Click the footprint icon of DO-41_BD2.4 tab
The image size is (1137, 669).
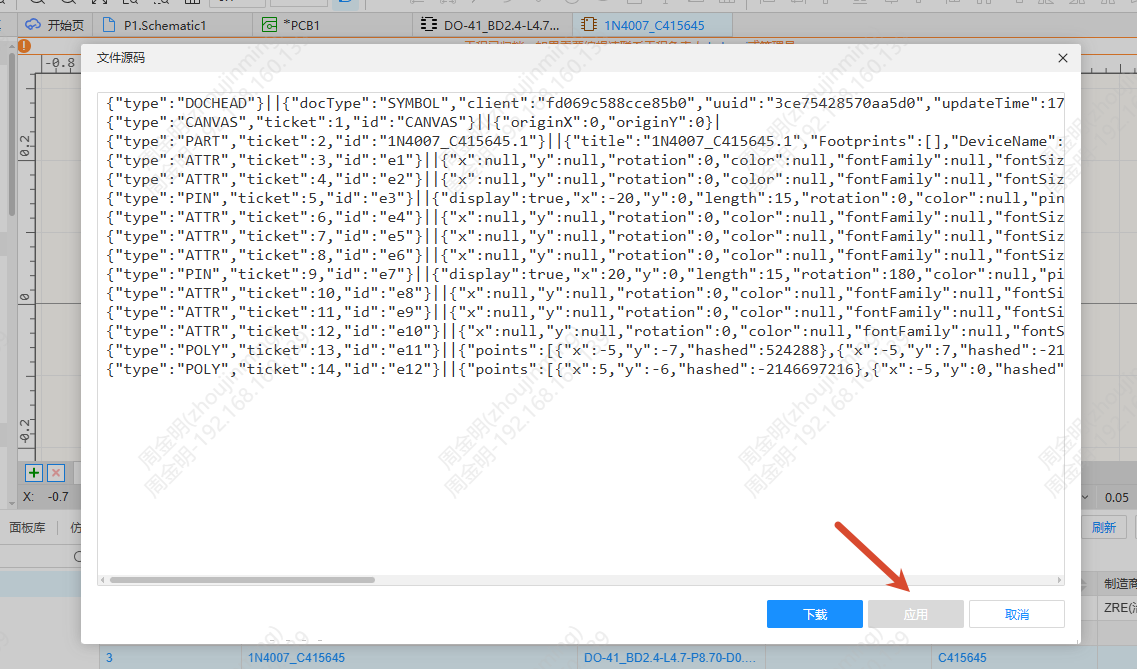tap(429, 25)
